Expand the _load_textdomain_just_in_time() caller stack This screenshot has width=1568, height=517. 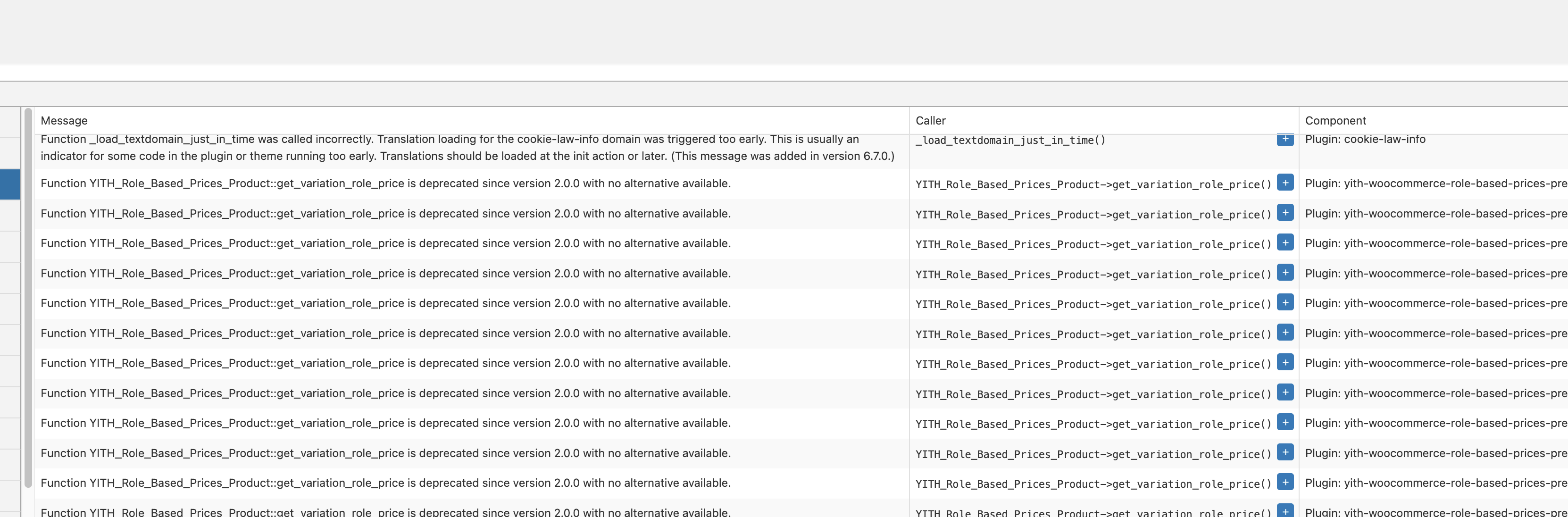click(x=1285, y=140)
